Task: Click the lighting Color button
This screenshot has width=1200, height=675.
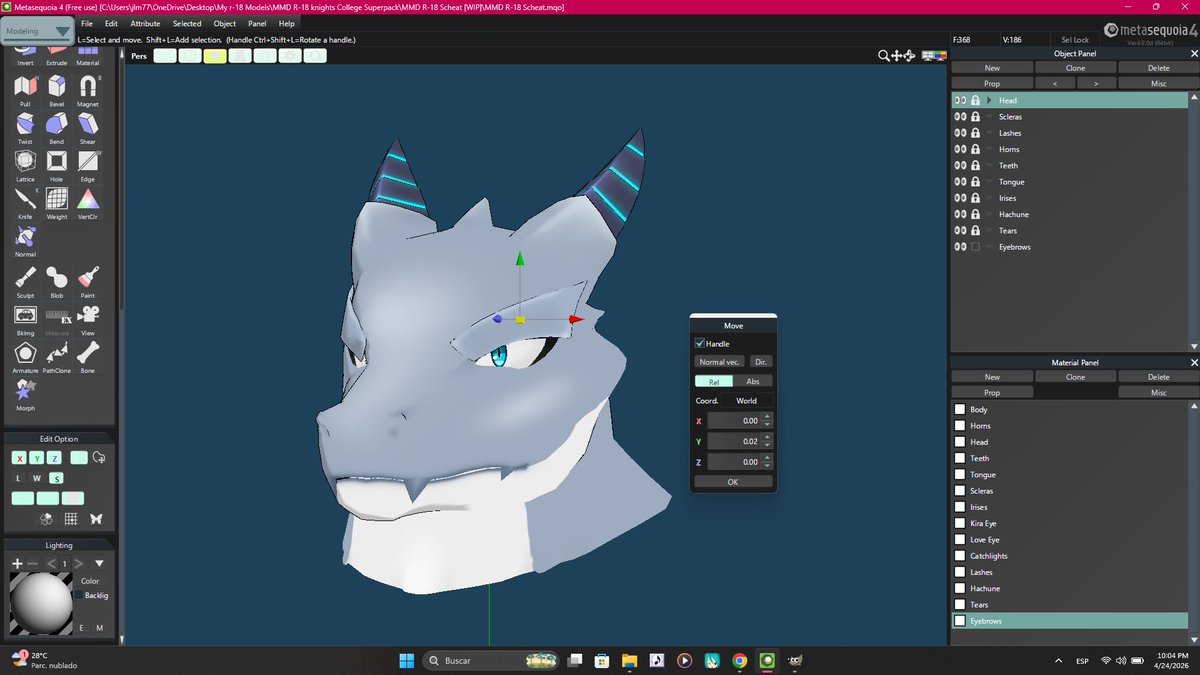Action: [90, 580]
